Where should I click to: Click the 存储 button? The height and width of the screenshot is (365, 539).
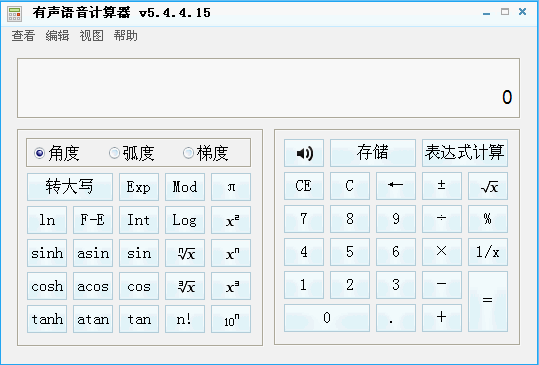[373, 153]
